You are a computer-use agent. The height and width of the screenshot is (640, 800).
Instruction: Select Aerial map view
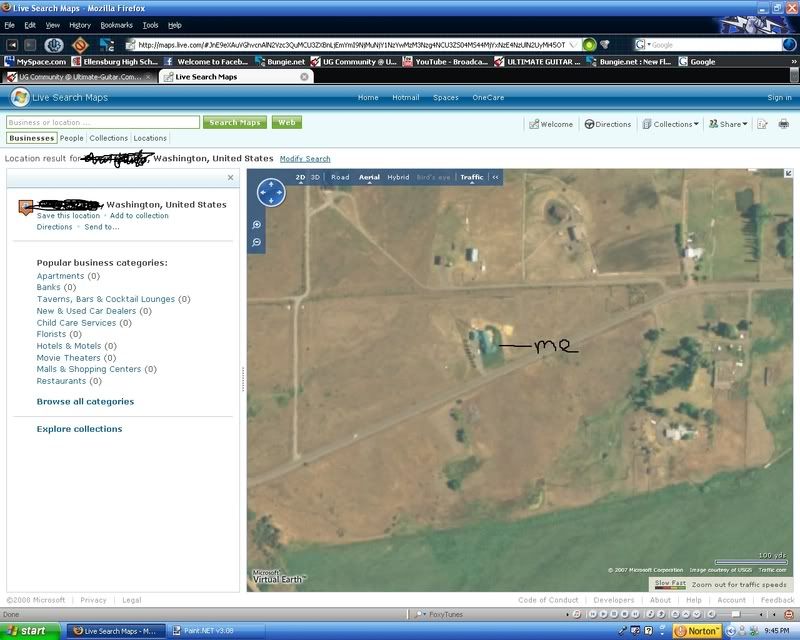(x=369, y=177)
